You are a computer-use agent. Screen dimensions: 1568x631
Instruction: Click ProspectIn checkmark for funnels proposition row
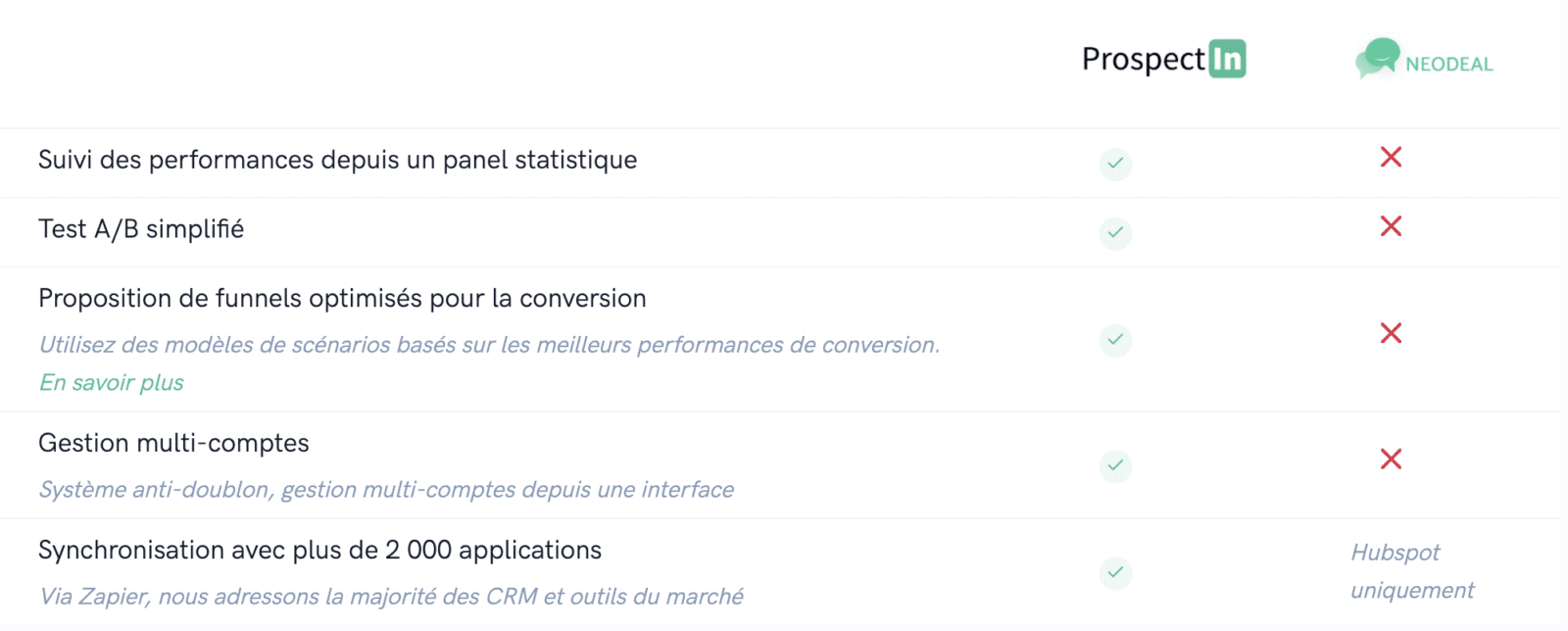[x=1115, y=340]
